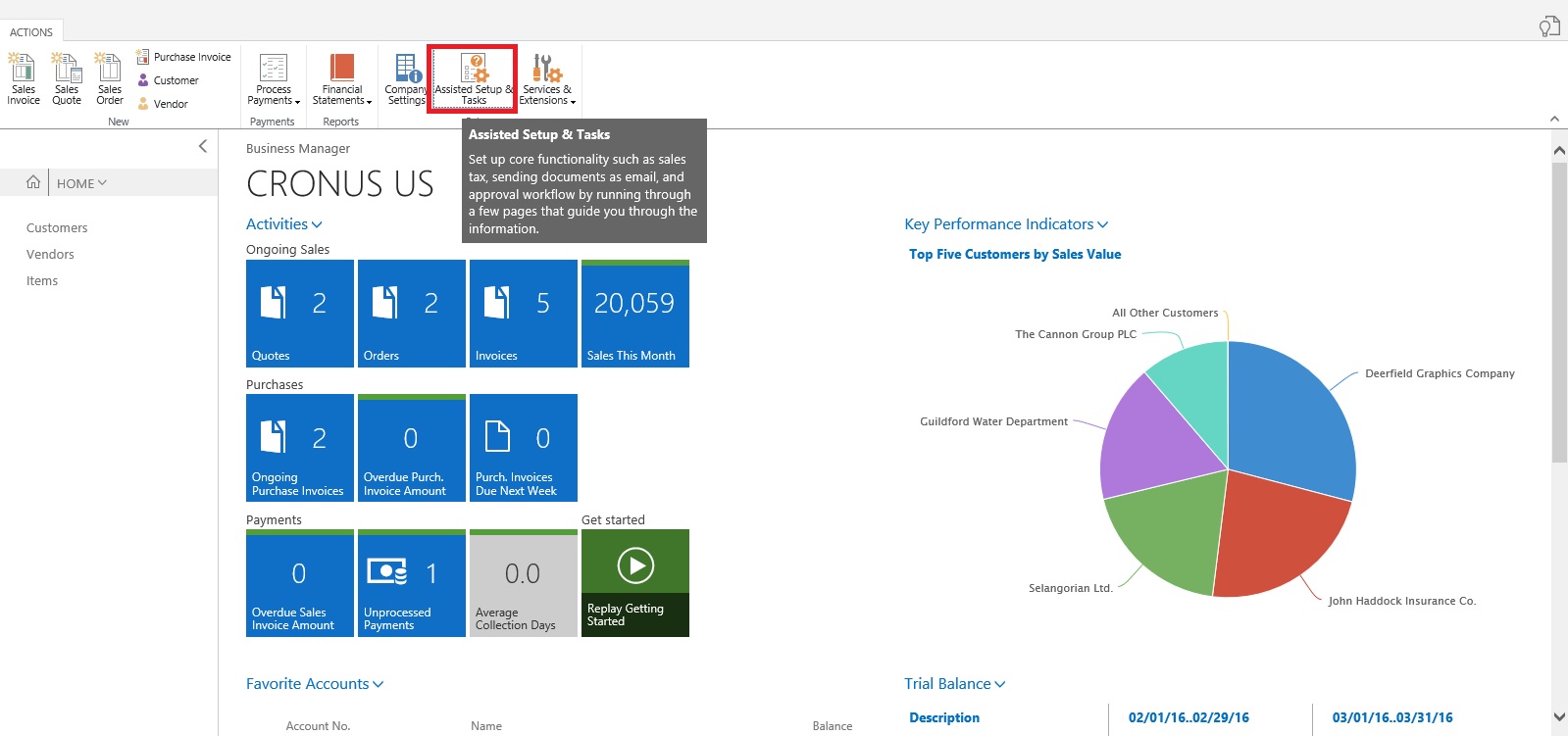The image size is (1568, 736).
Task: Open the help chat icon top right
Action: [1548, 26]
